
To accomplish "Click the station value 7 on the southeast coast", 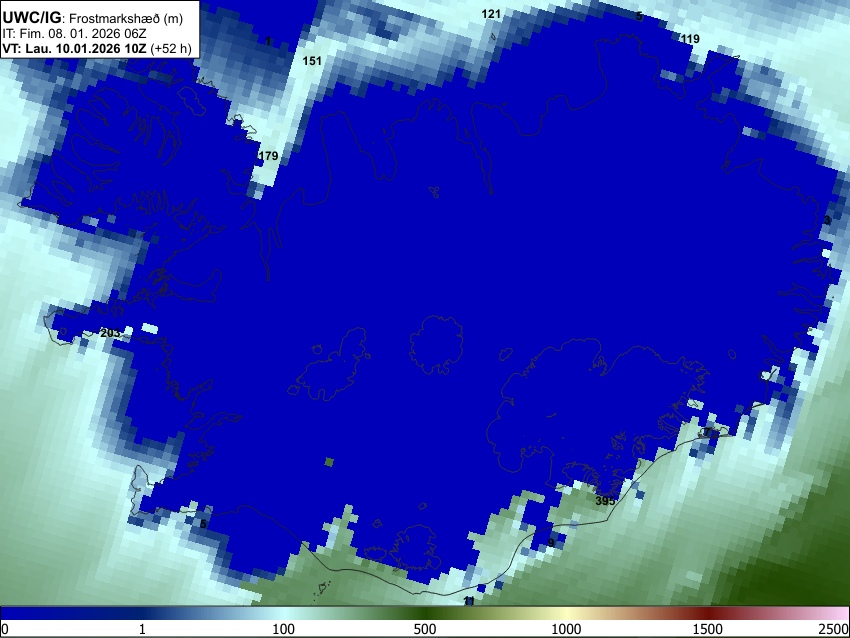I will [x=707, y=432].
